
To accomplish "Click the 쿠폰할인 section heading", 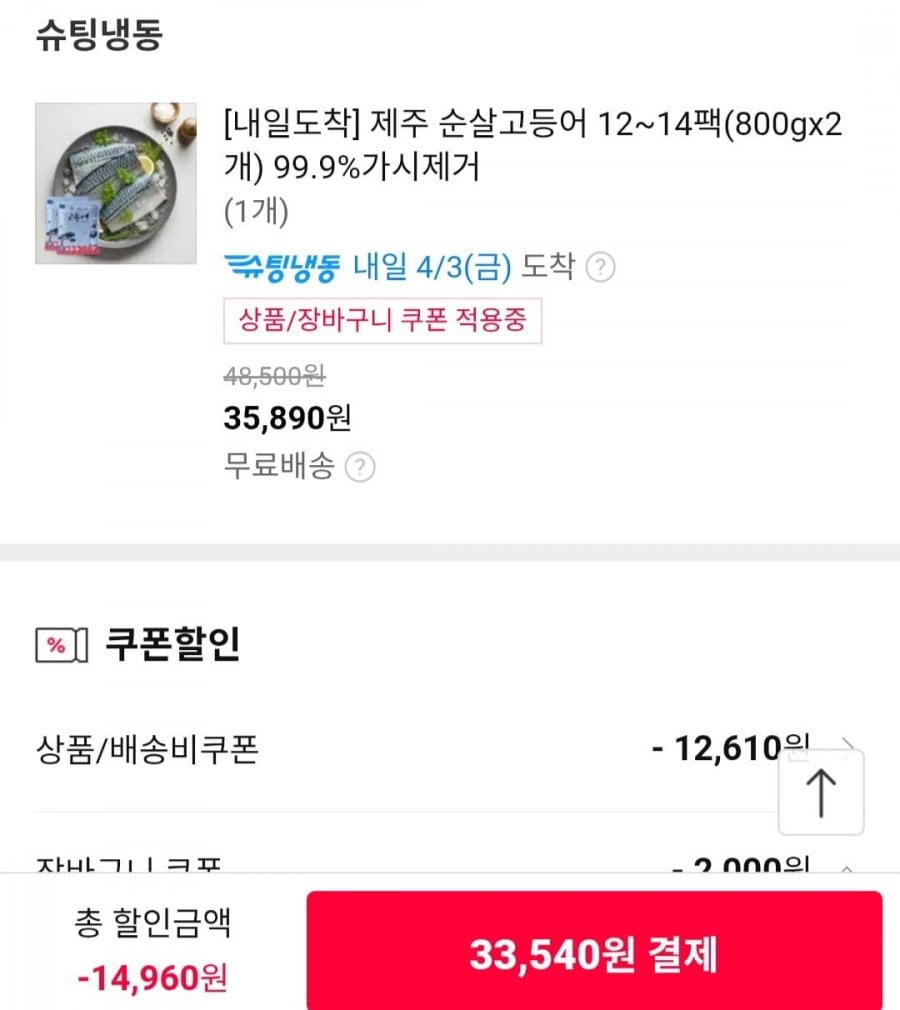I will 172,645.
